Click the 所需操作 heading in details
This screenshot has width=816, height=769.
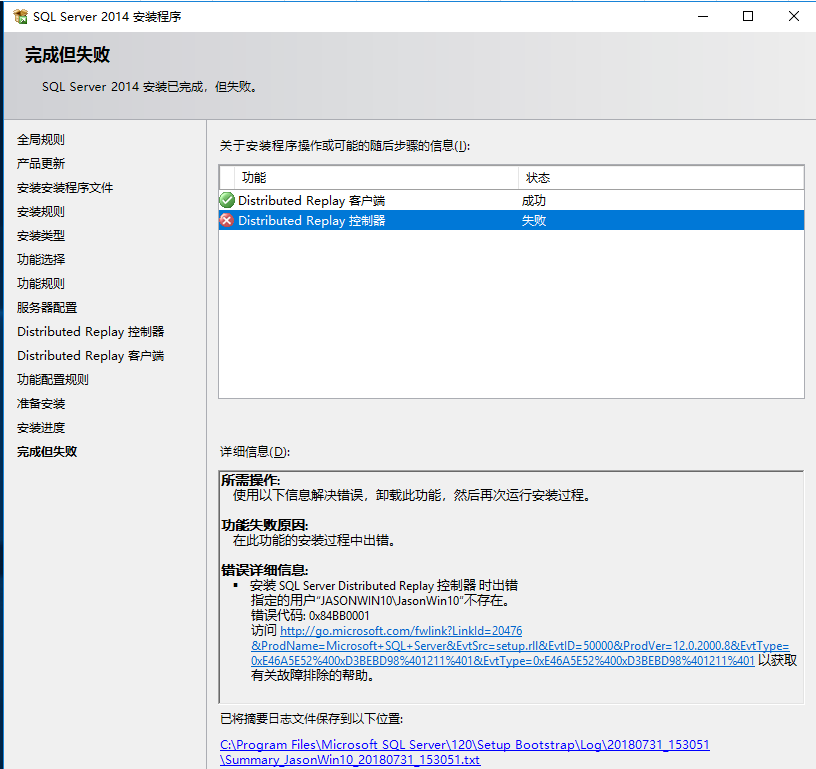(x=250, y=480)
